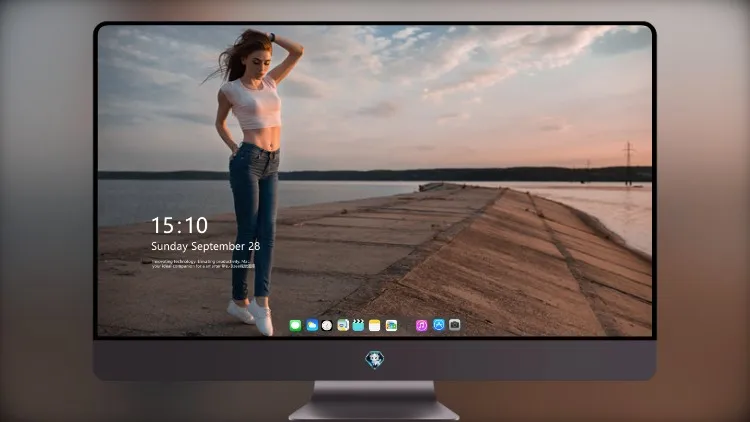Open the yellow Notes app

point(375,326)
